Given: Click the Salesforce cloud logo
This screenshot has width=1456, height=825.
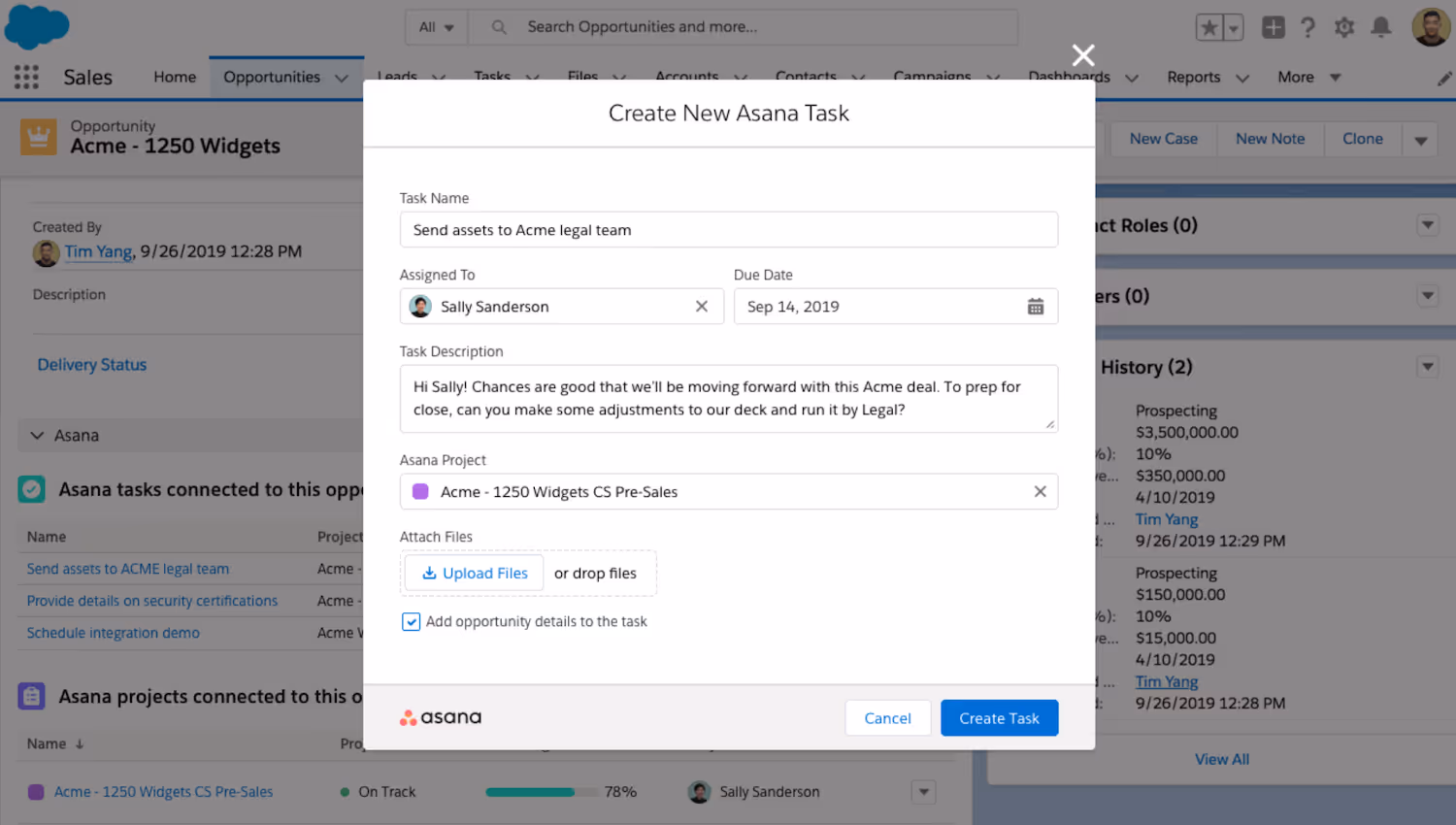Looking at the screenshot, I should tap(37, 26).
